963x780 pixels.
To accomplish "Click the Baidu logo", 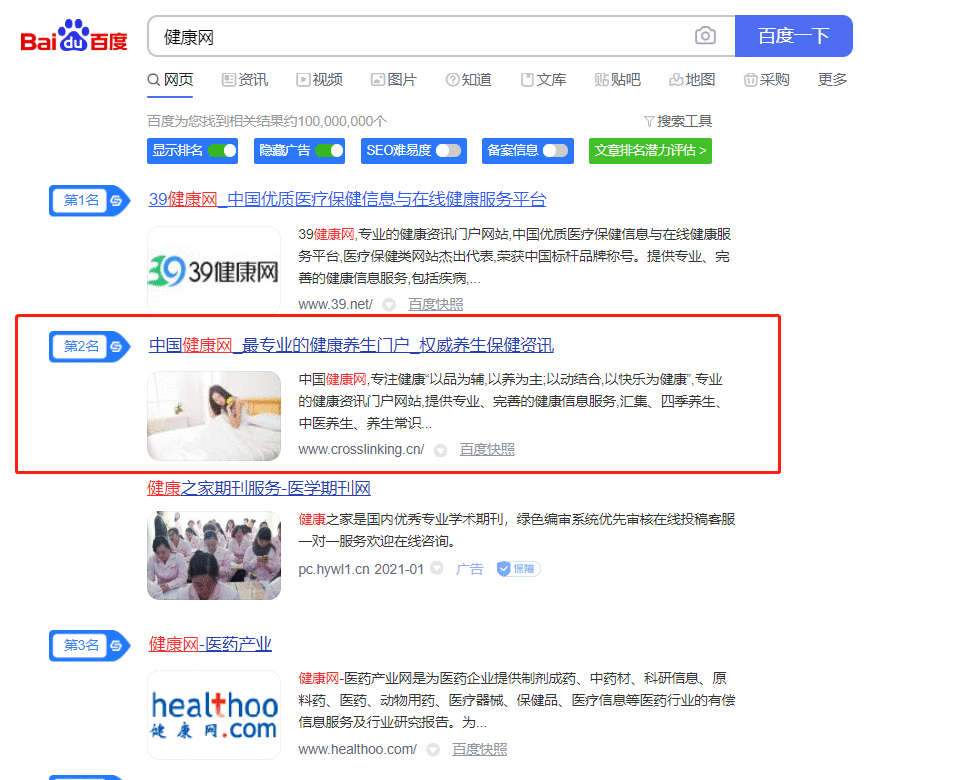I will [74, 36].
